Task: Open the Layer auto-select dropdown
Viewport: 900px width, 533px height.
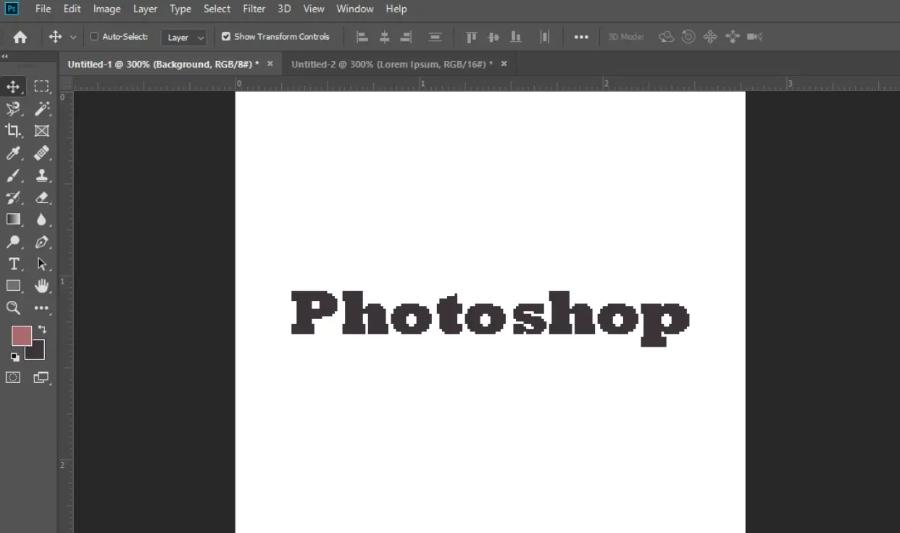Action: [184, 37]
